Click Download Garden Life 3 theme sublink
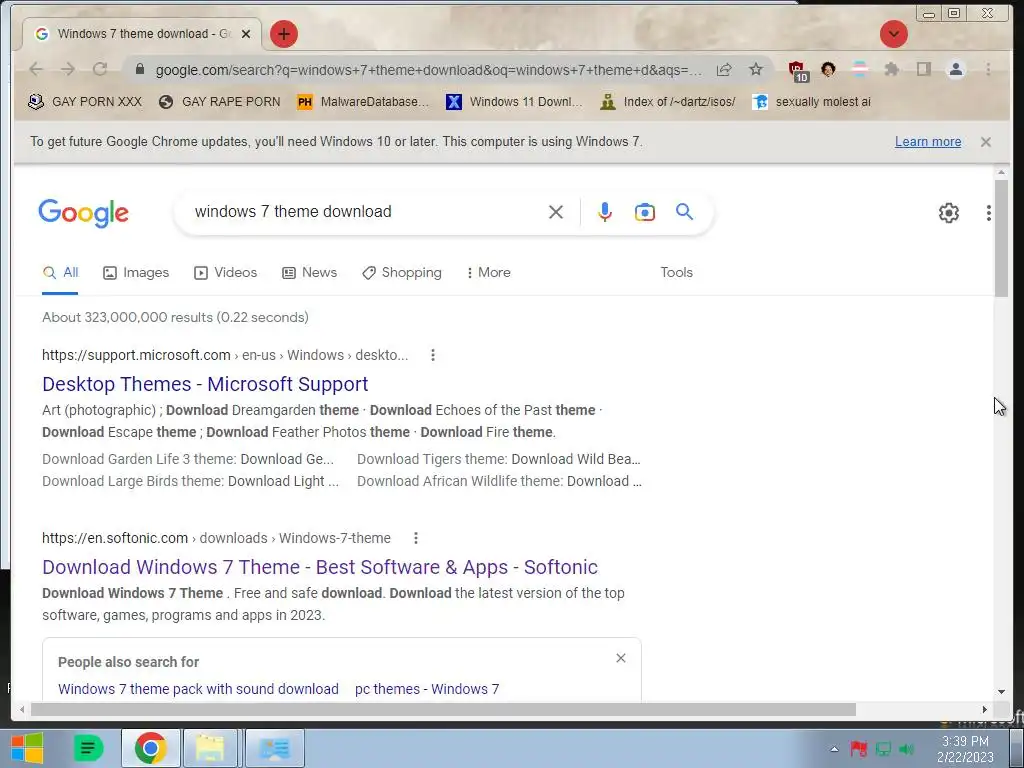The height and width of the screenshot is (768, 1024). tap(188, 459)
